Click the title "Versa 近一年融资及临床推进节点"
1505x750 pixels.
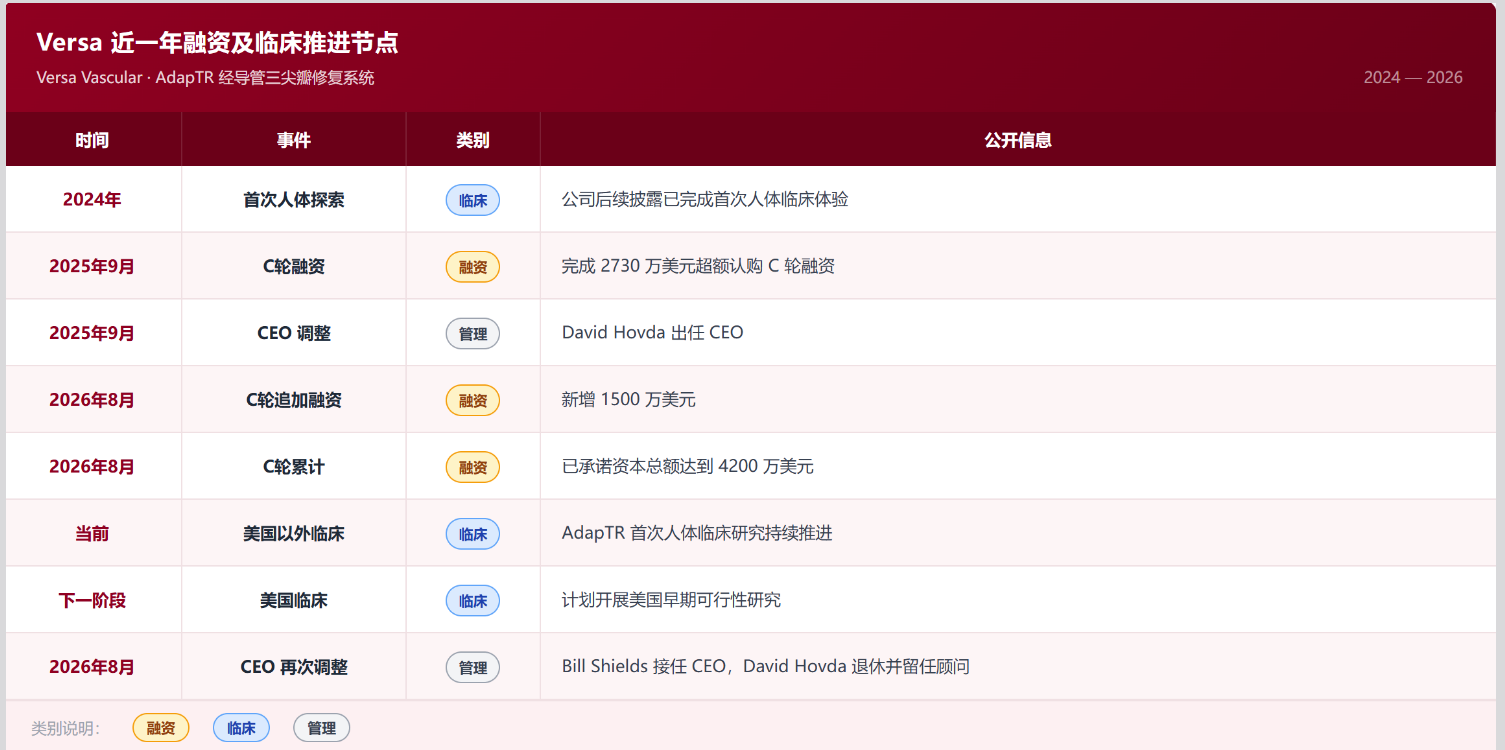[217, 43]
